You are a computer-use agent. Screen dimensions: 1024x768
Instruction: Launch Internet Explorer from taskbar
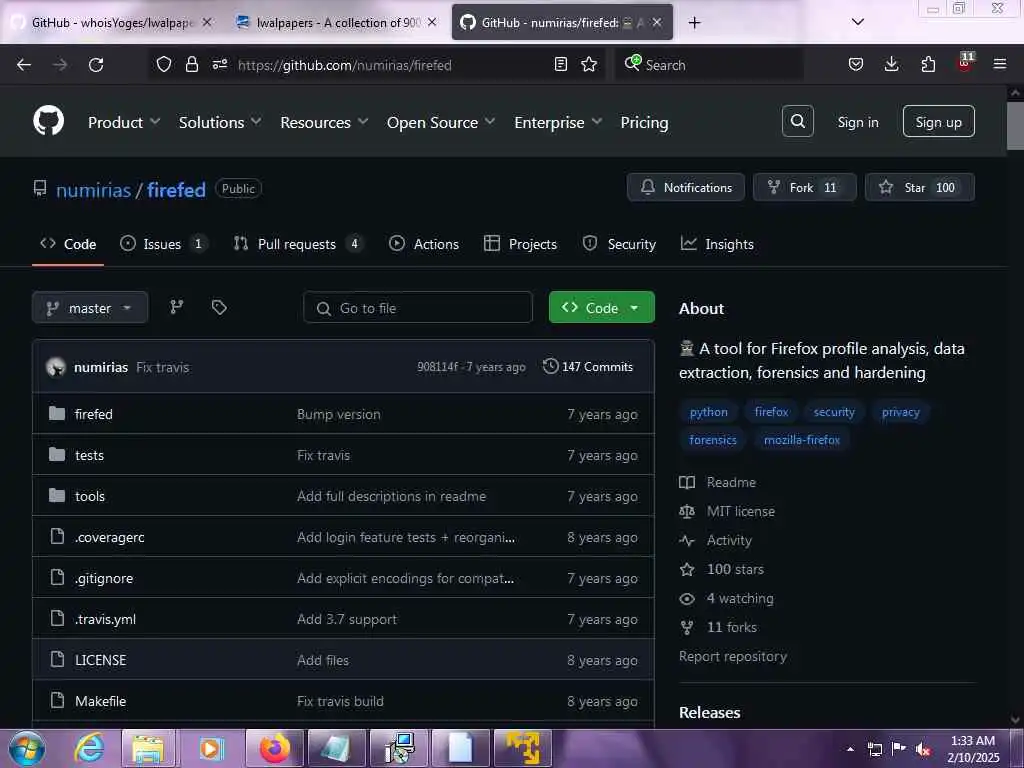coord(89,748)
